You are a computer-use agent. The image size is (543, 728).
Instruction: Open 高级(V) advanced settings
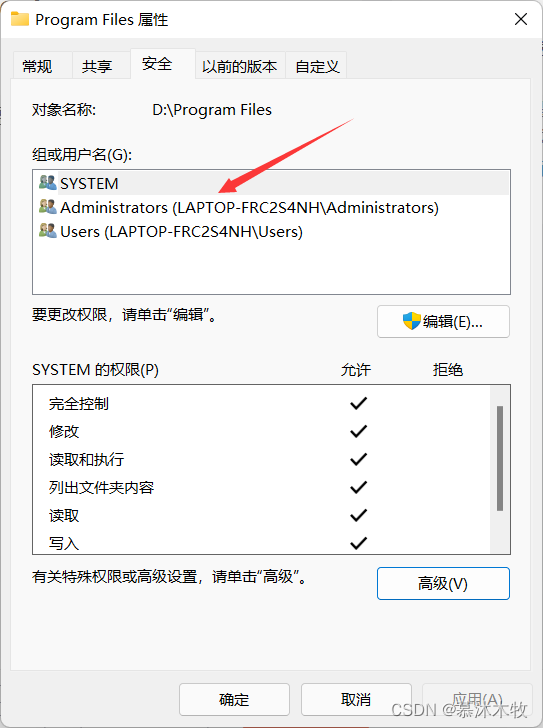coord(443,583)
